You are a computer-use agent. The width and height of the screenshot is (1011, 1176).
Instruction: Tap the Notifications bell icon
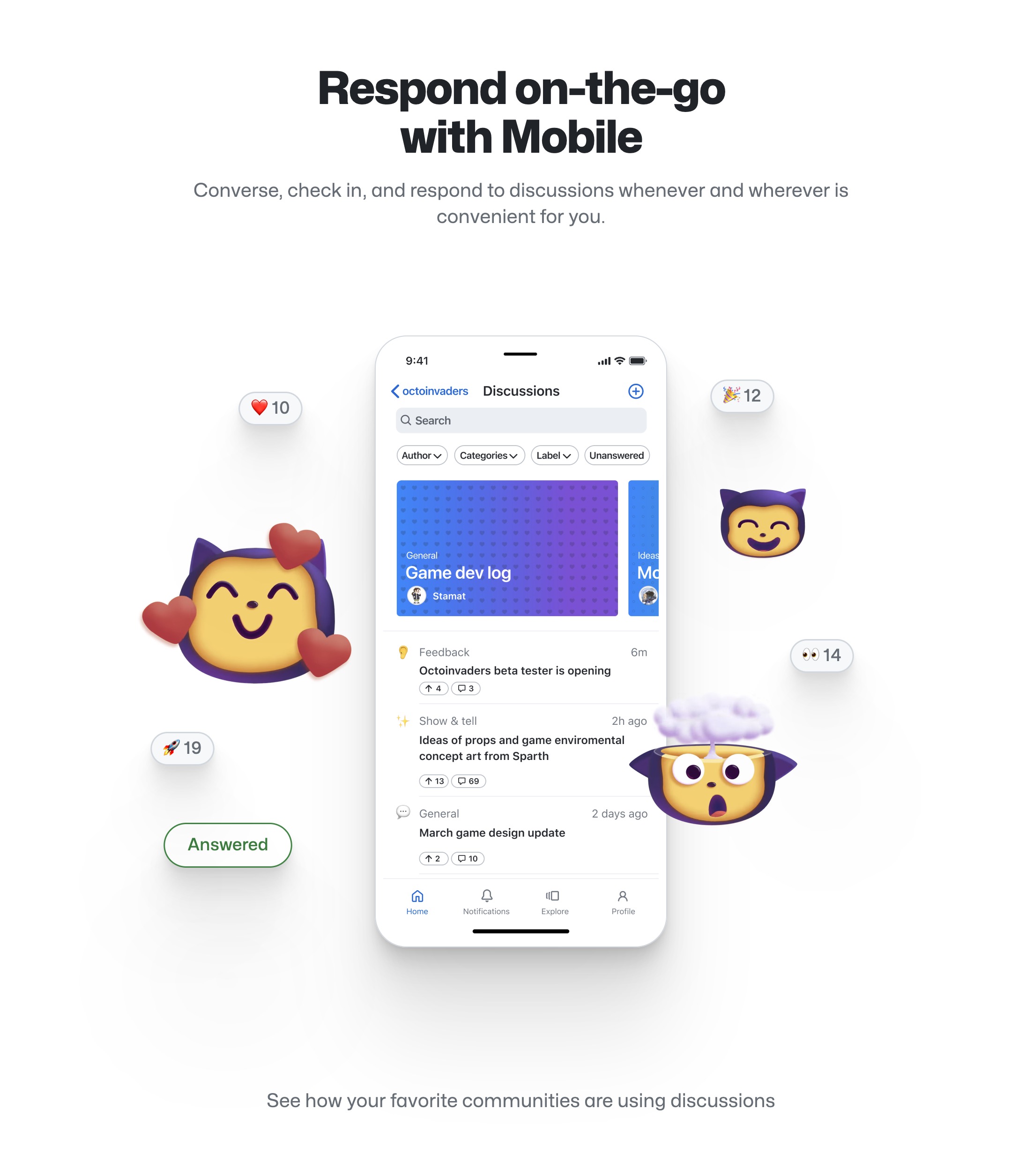tap(487, 896)
